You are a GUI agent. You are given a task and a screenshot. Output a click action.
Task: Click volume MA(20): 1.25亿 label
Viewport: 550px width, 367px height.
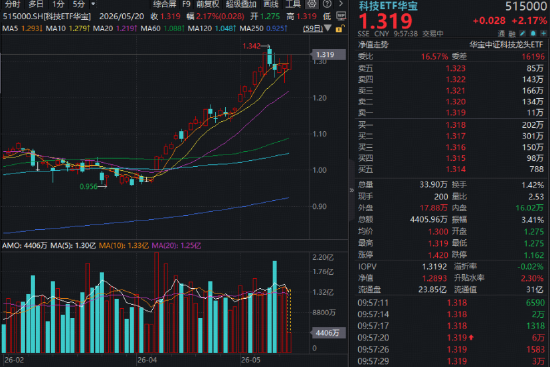tap(176, 246)
